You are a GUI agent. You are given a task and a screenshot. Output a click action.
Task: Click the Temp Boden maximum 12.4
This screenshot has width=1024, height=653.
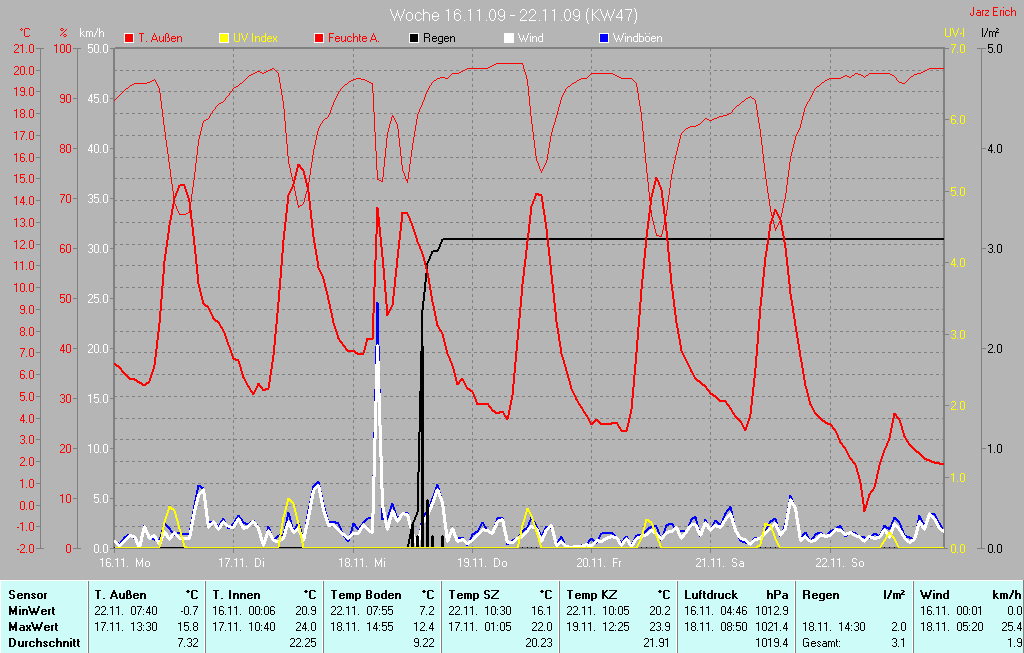(x=424, y=627)
